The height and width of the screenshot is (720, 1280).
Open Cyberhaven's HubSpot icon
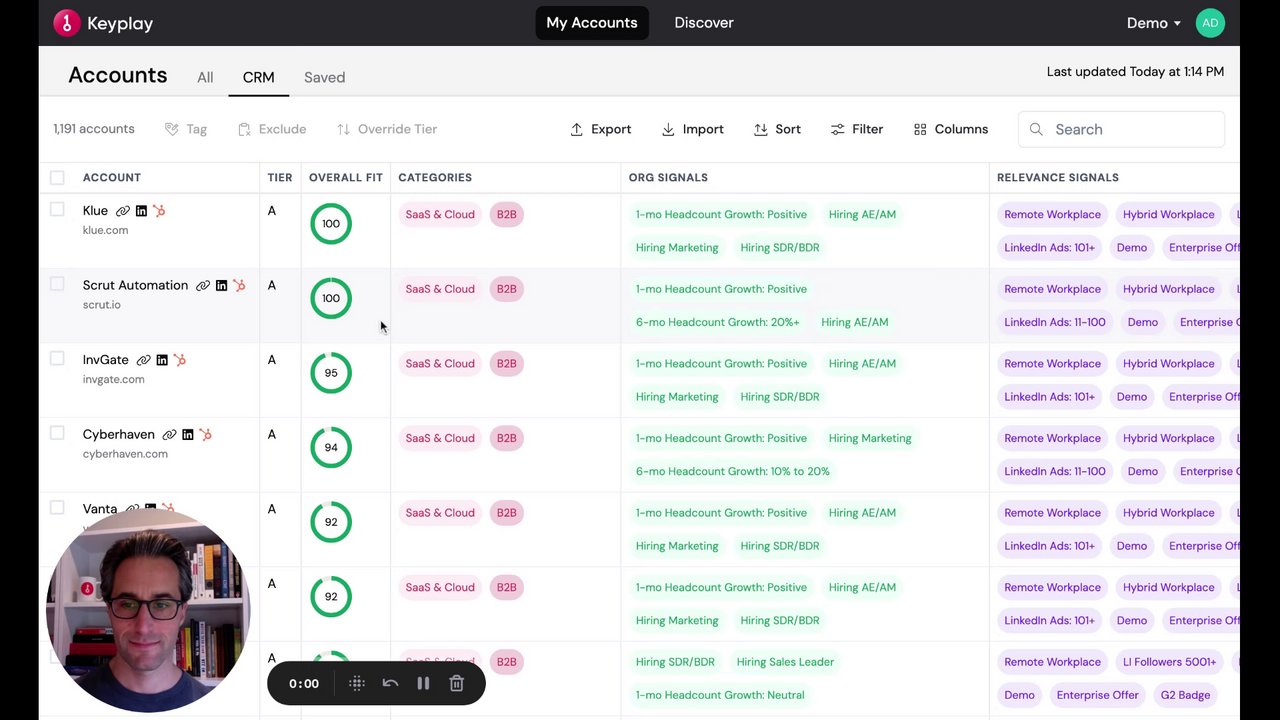click(205, 435)
